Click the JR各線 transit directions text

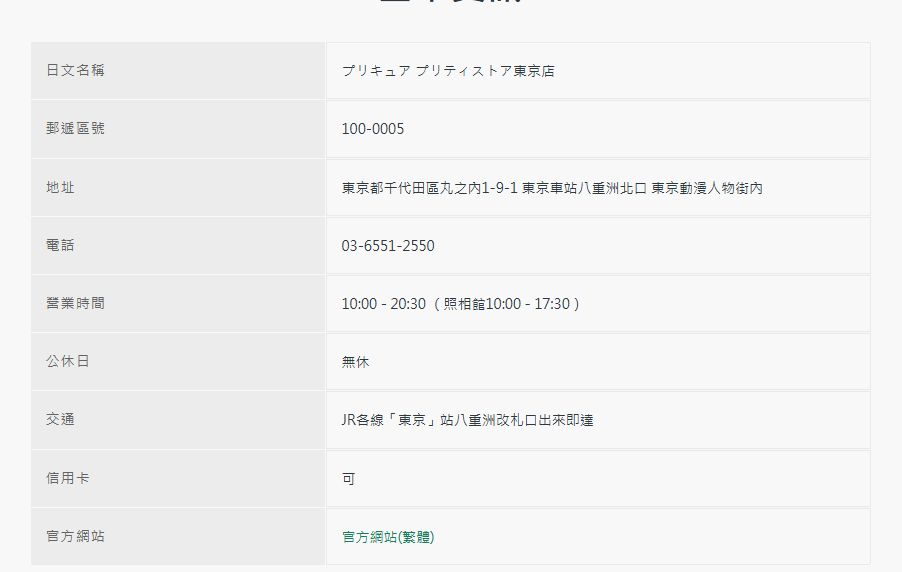(x=467, y=420)
